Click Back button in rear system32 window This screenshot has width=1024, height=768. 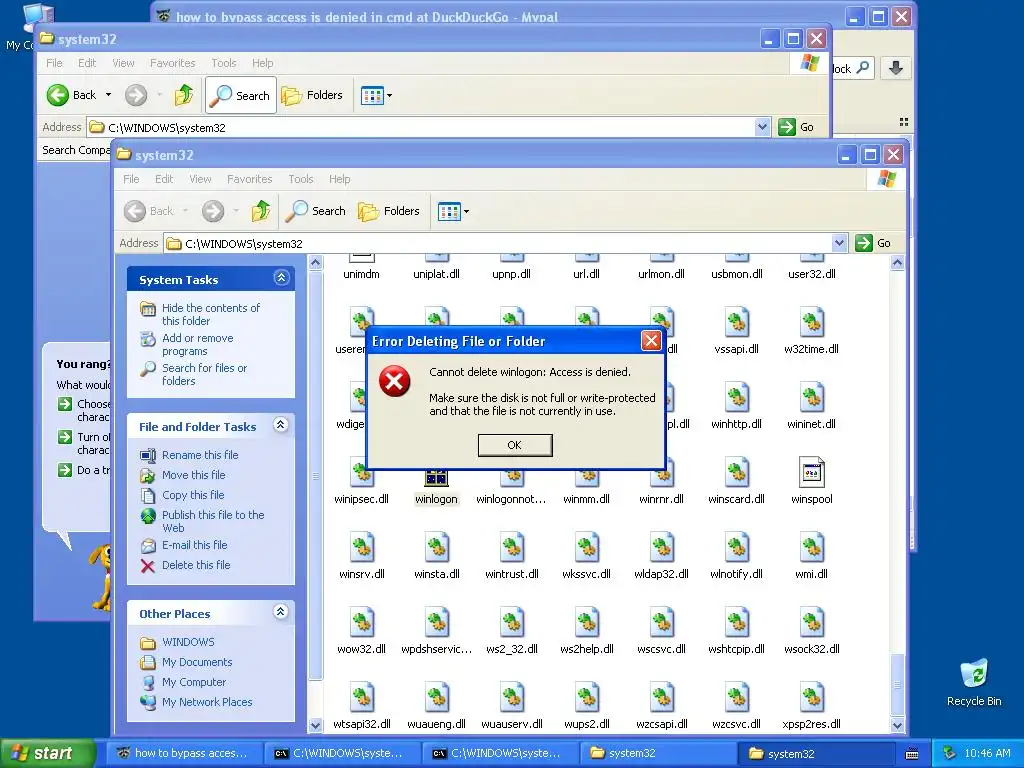[x=72, y=95]
